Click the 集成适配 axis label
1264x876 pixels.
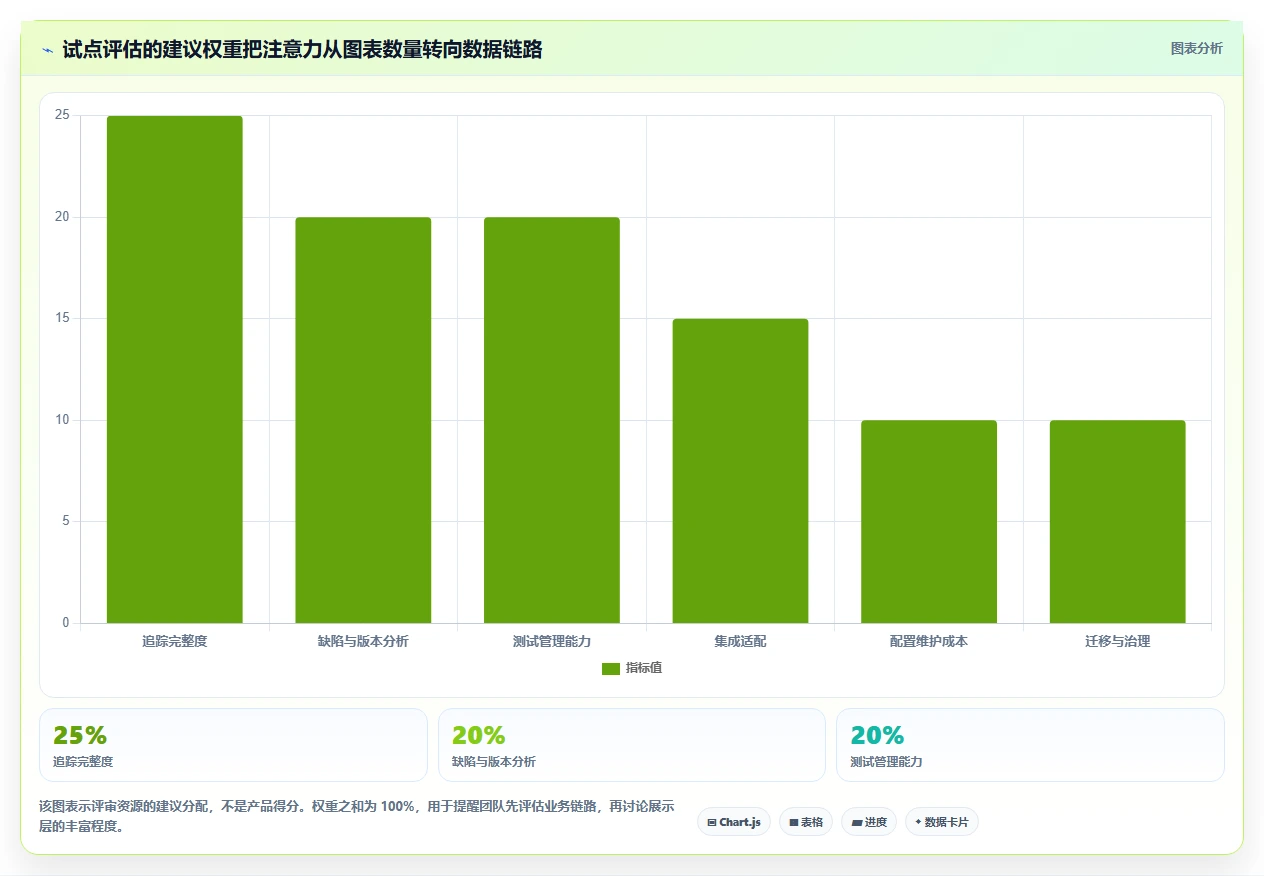coord(740,641)
